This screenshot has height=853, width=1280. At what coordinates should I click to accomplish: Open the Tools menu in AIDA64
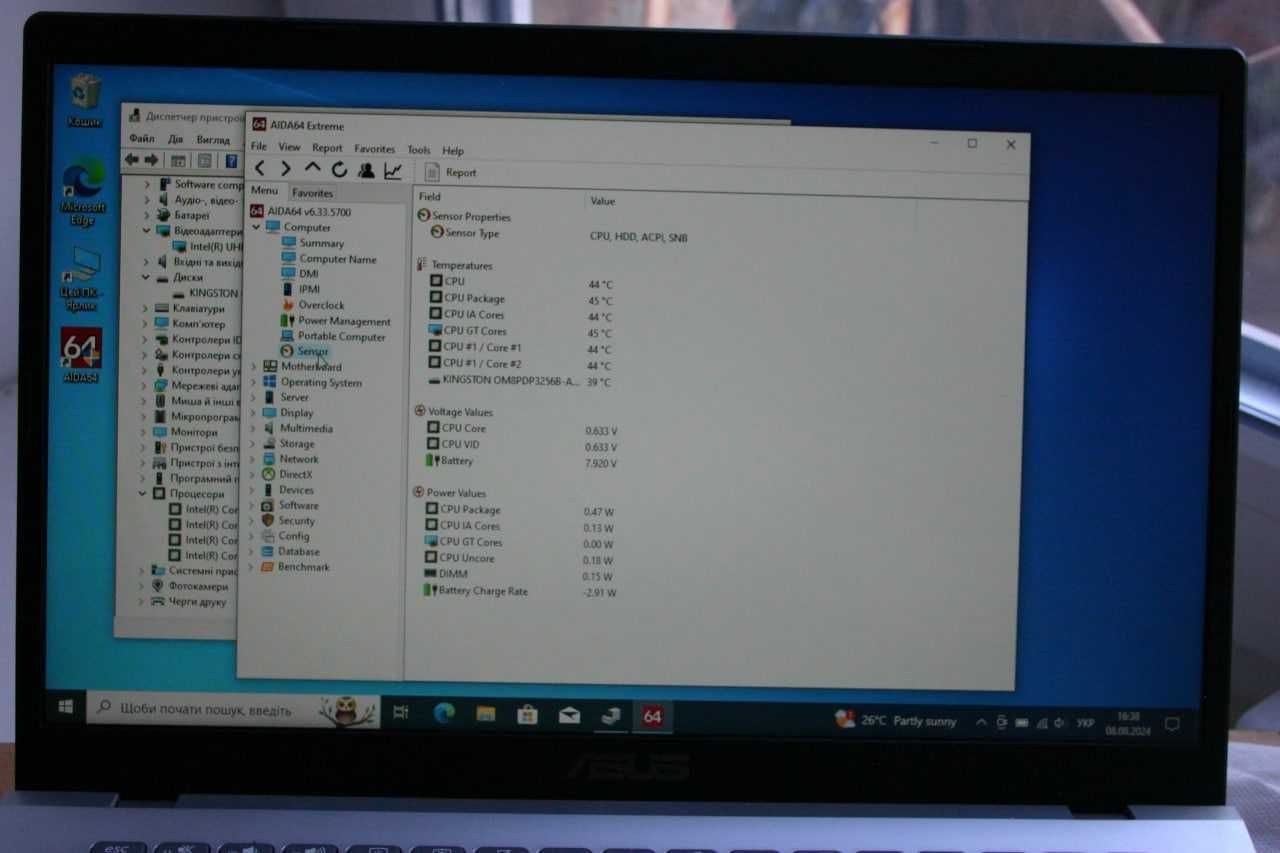point(419,150)
